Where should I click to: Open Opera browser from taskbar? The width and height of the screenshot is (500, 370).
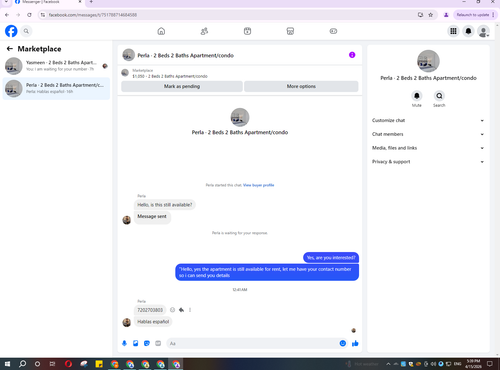[x=68, y=364]
